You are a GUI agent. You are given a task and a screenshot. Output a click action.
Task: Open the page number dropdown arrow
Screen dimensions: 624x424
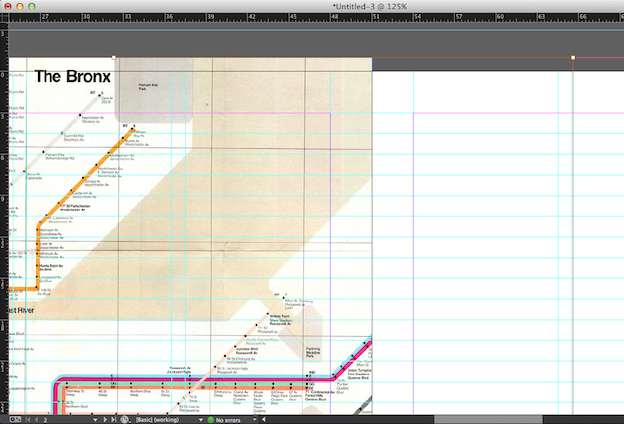[x=95, y=420]
